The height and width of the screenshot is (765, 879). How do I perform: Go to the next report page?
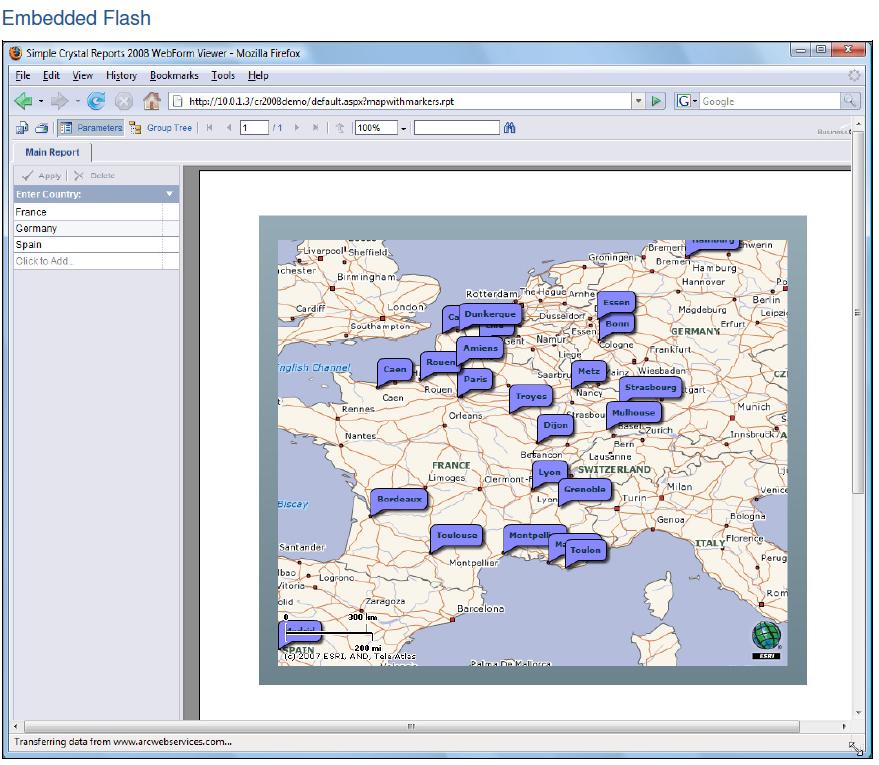(x=297, y=128)
